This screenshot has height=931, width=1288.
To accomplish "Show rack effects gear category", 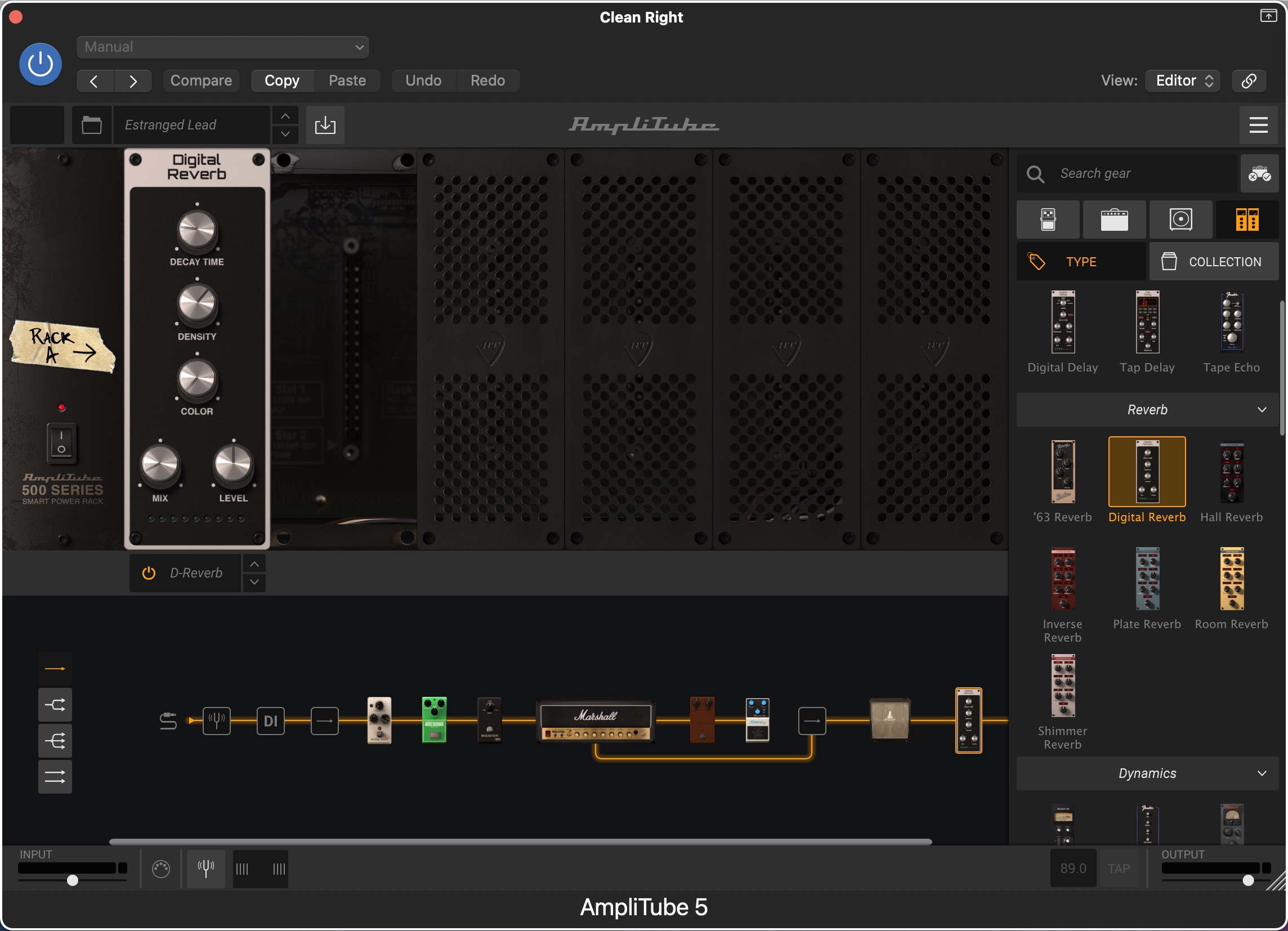I will pos(1247,219).
